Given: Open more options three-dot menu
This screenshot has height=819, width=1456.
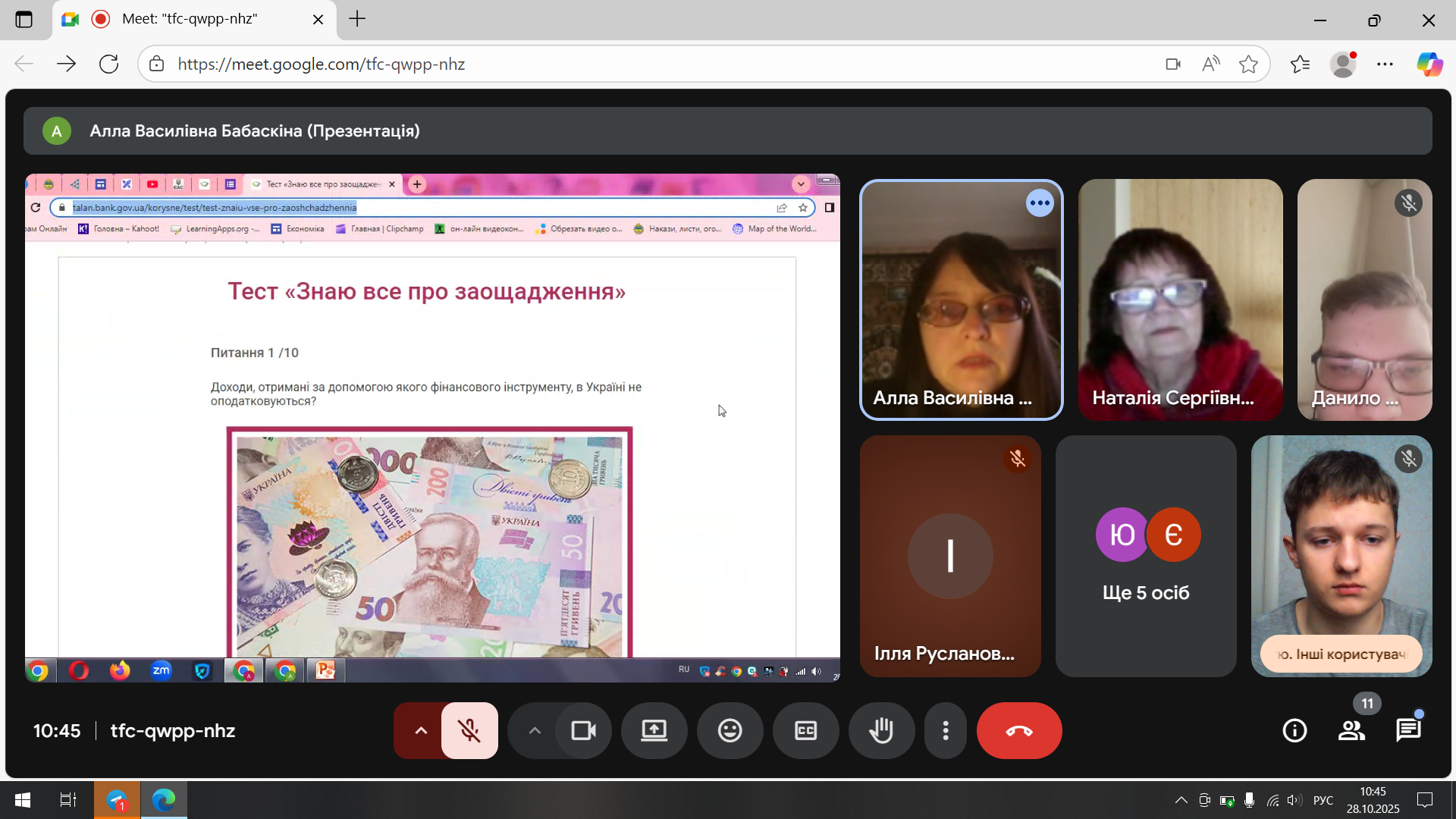Looking at the screenshot, I should click(x=945, y=730).
